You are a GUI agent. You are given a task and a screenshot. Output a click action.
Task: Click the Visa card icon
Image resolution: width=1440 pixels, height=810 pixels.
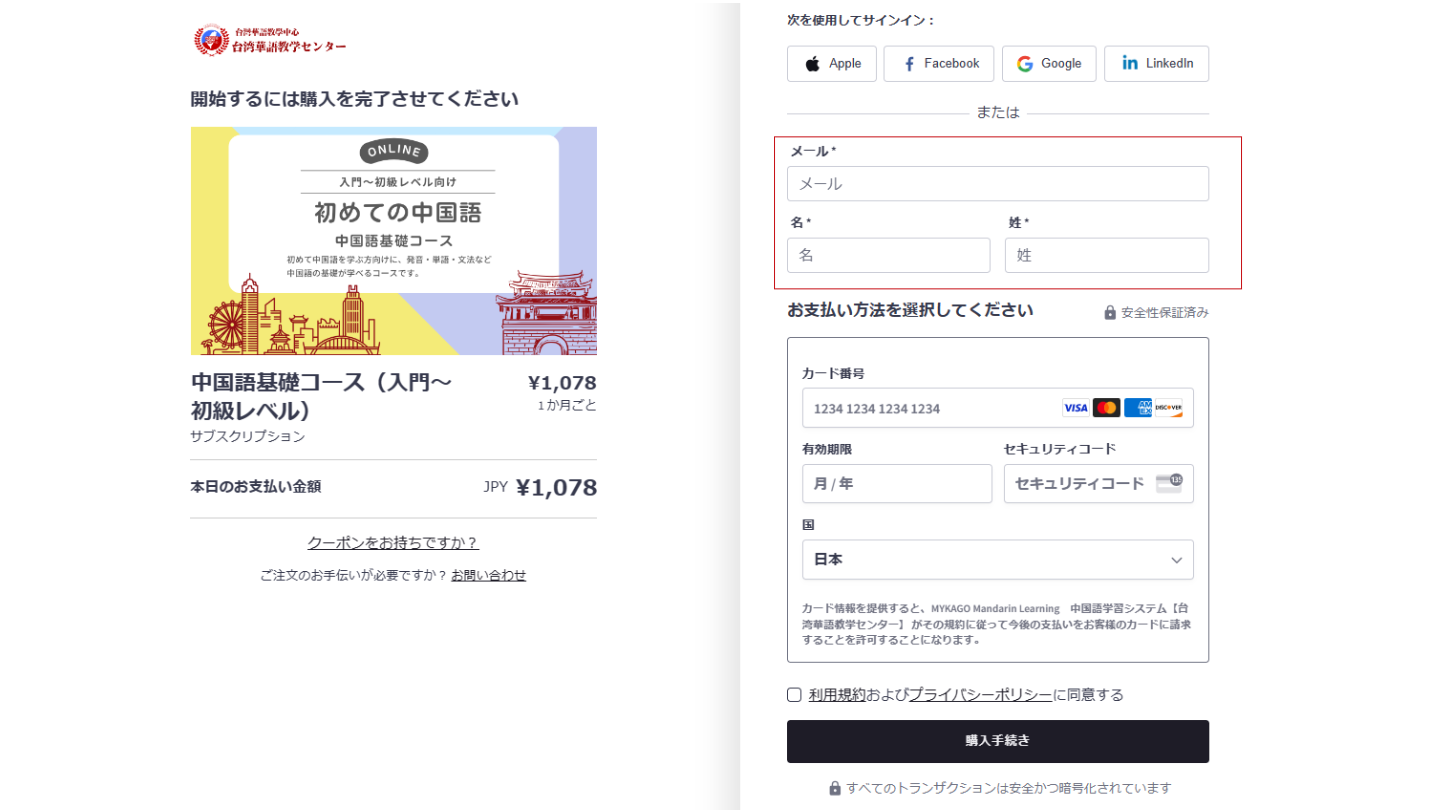1076,408
